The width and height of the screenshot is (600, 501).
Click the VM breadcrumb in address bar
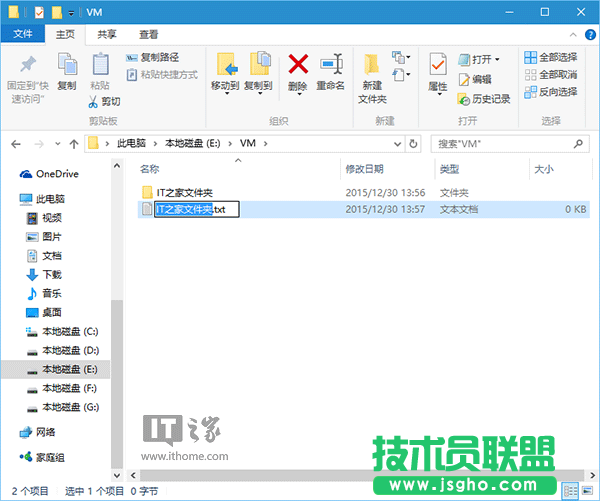pyautogui.click(x=248, y=144)
